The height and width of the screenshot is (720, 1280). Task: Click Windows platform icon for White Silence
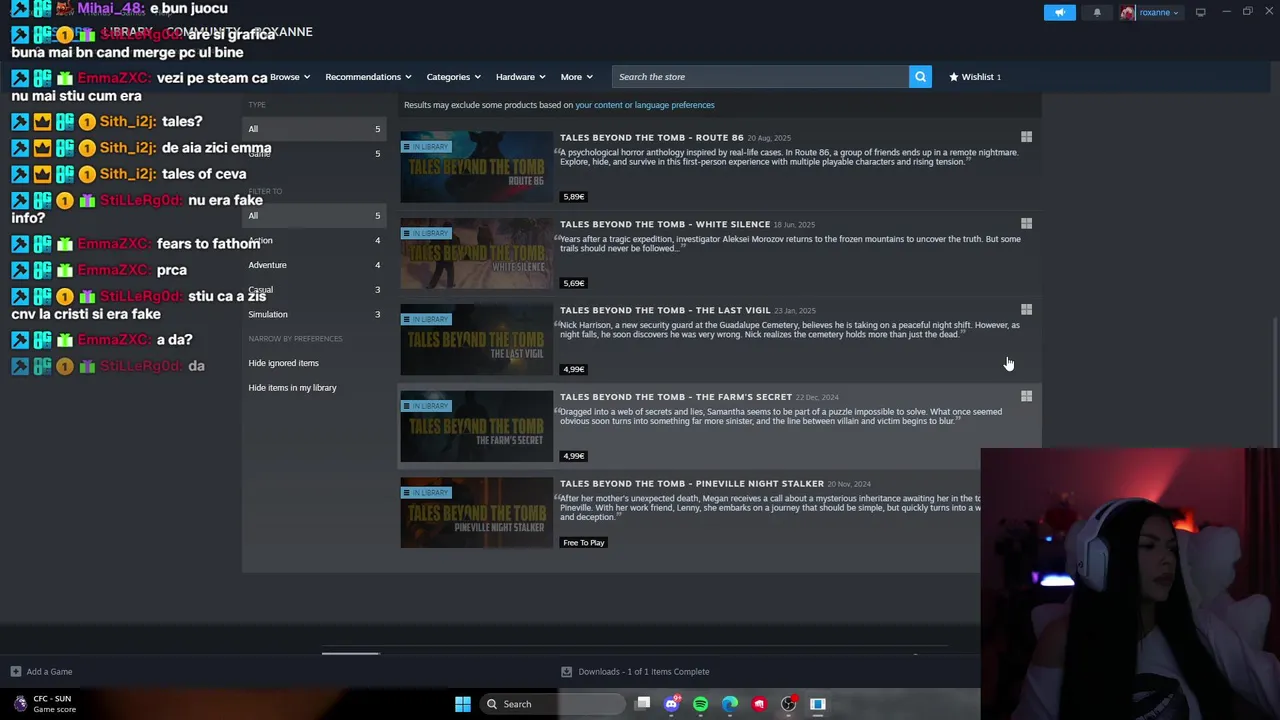point(1026,224)
